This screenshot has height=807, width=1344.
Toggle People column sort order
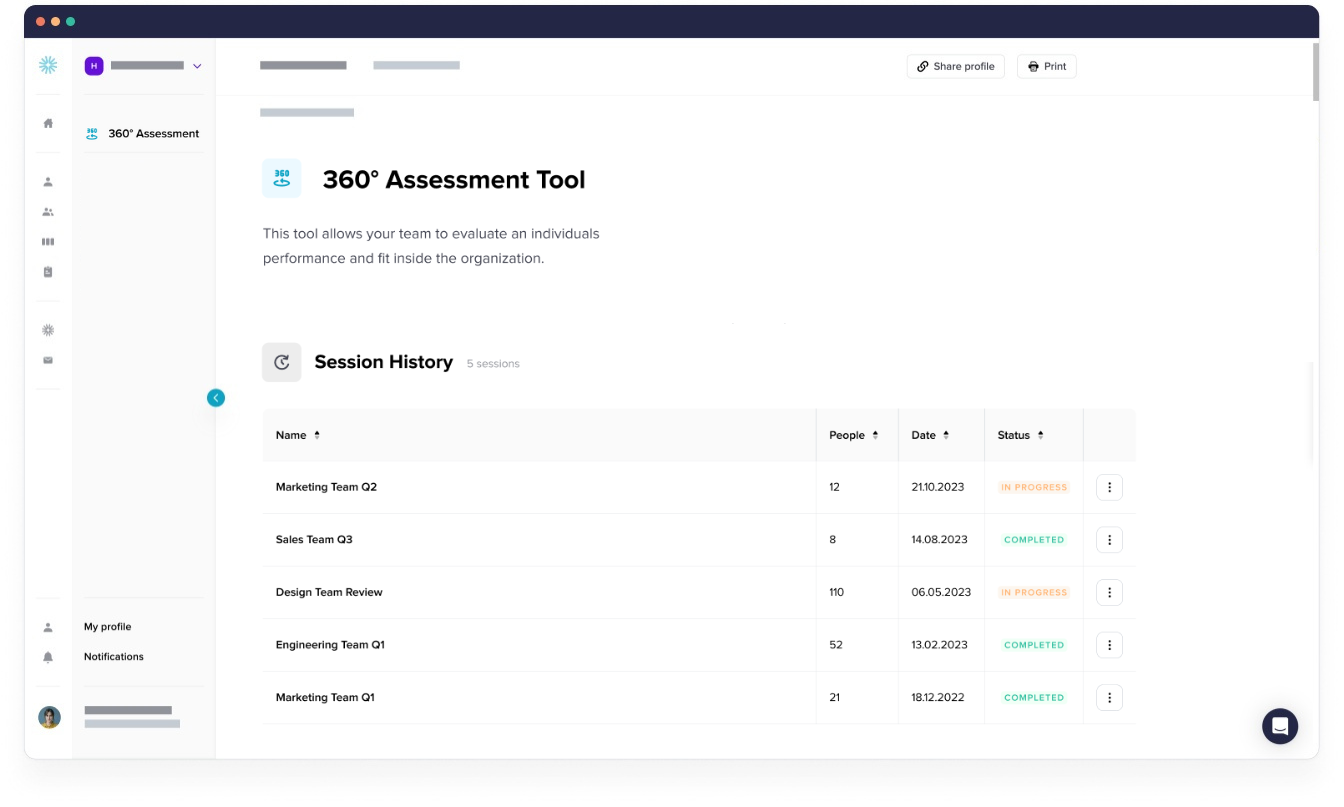(874, 435)
